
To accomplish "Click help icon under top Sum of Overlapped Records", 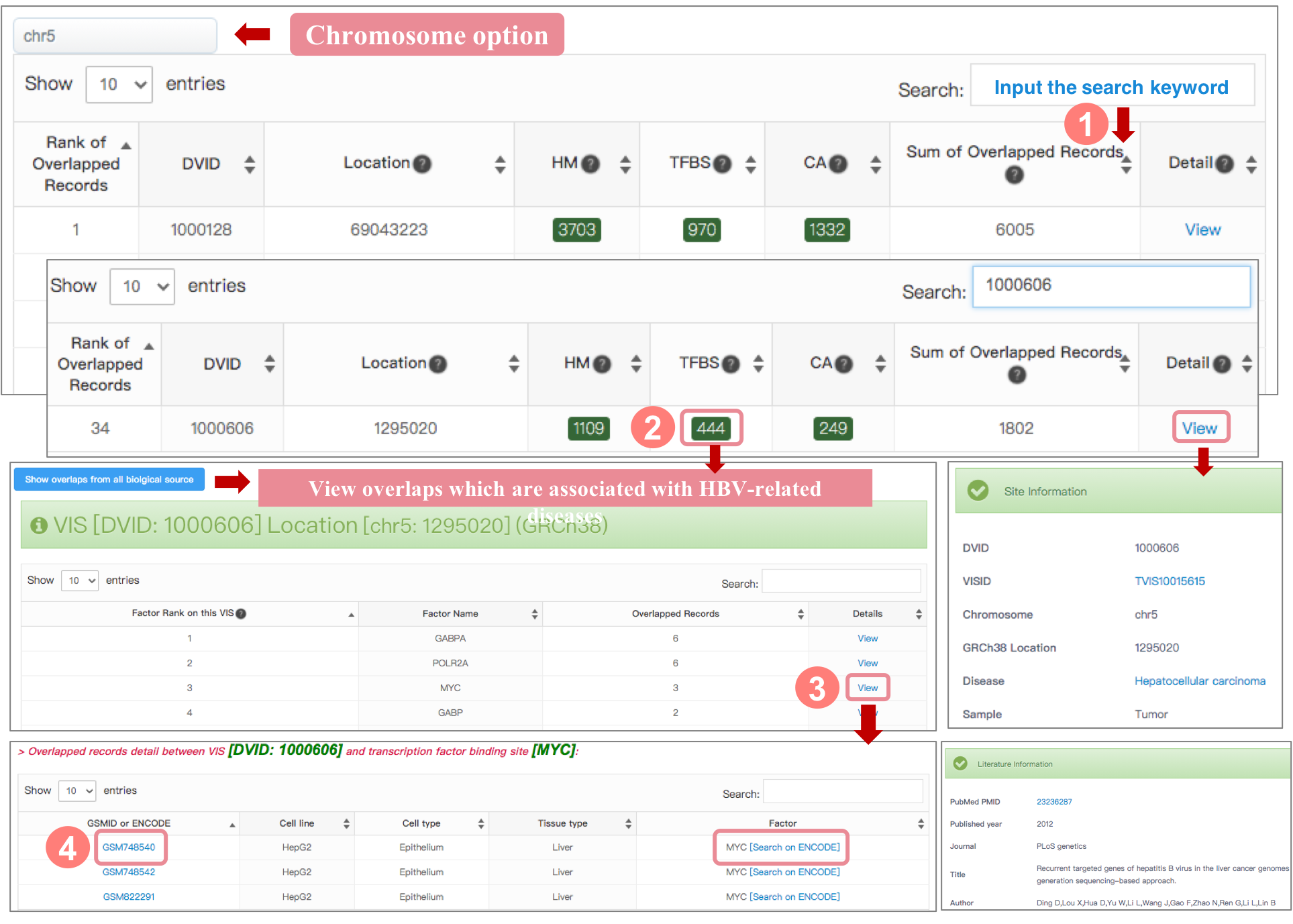I will pyautogui.click(x=1014, y=175).
